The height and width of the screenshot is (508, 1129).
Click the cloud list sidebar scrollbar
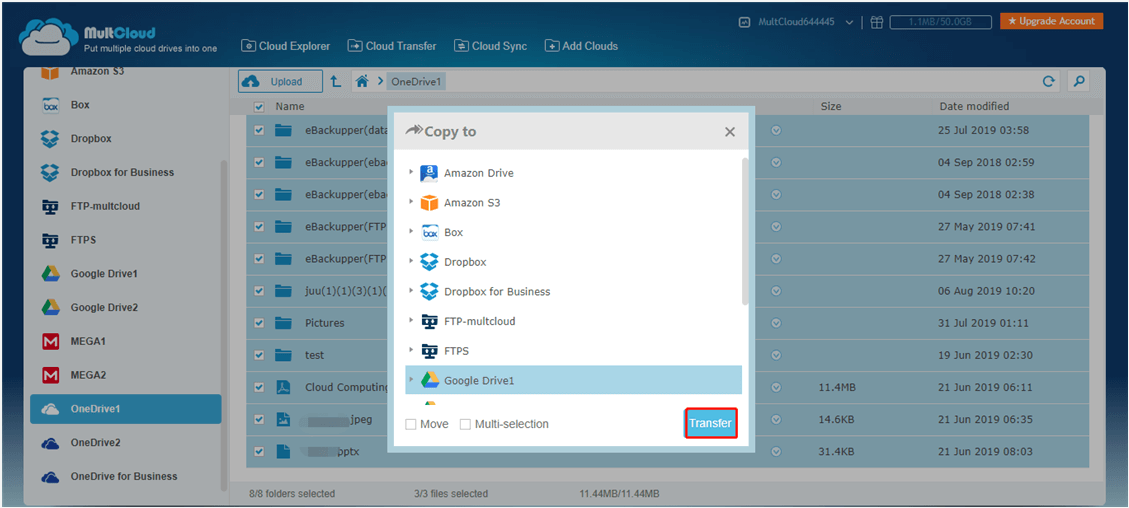coord(224,324)
